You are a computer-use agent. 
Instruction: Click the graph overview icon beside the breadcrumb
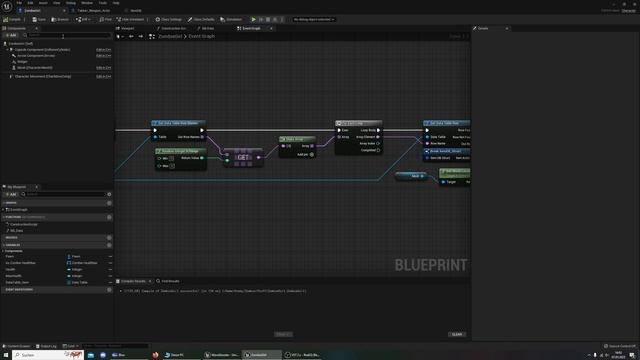click(x=152, y=36)
